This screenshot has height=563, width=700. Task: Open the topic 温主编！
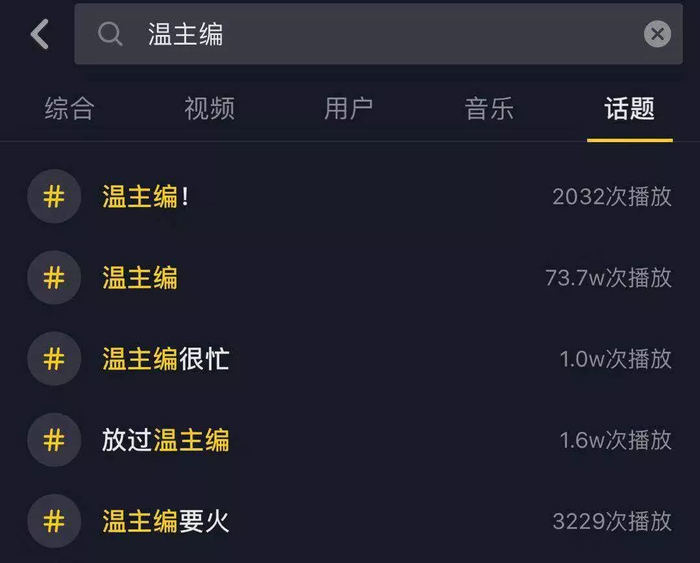(x=146, y=196)
